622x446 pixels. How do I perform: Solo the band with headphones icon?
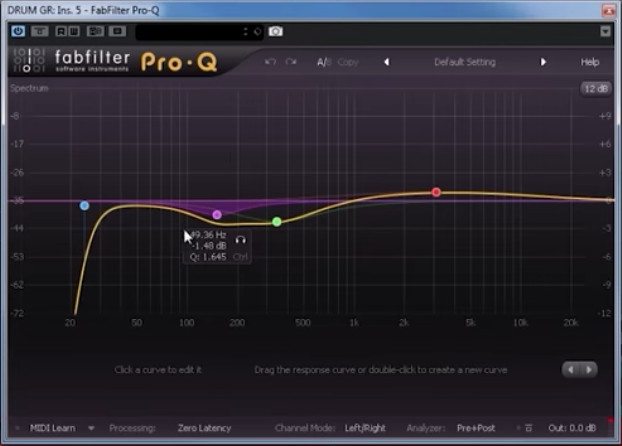240,240
